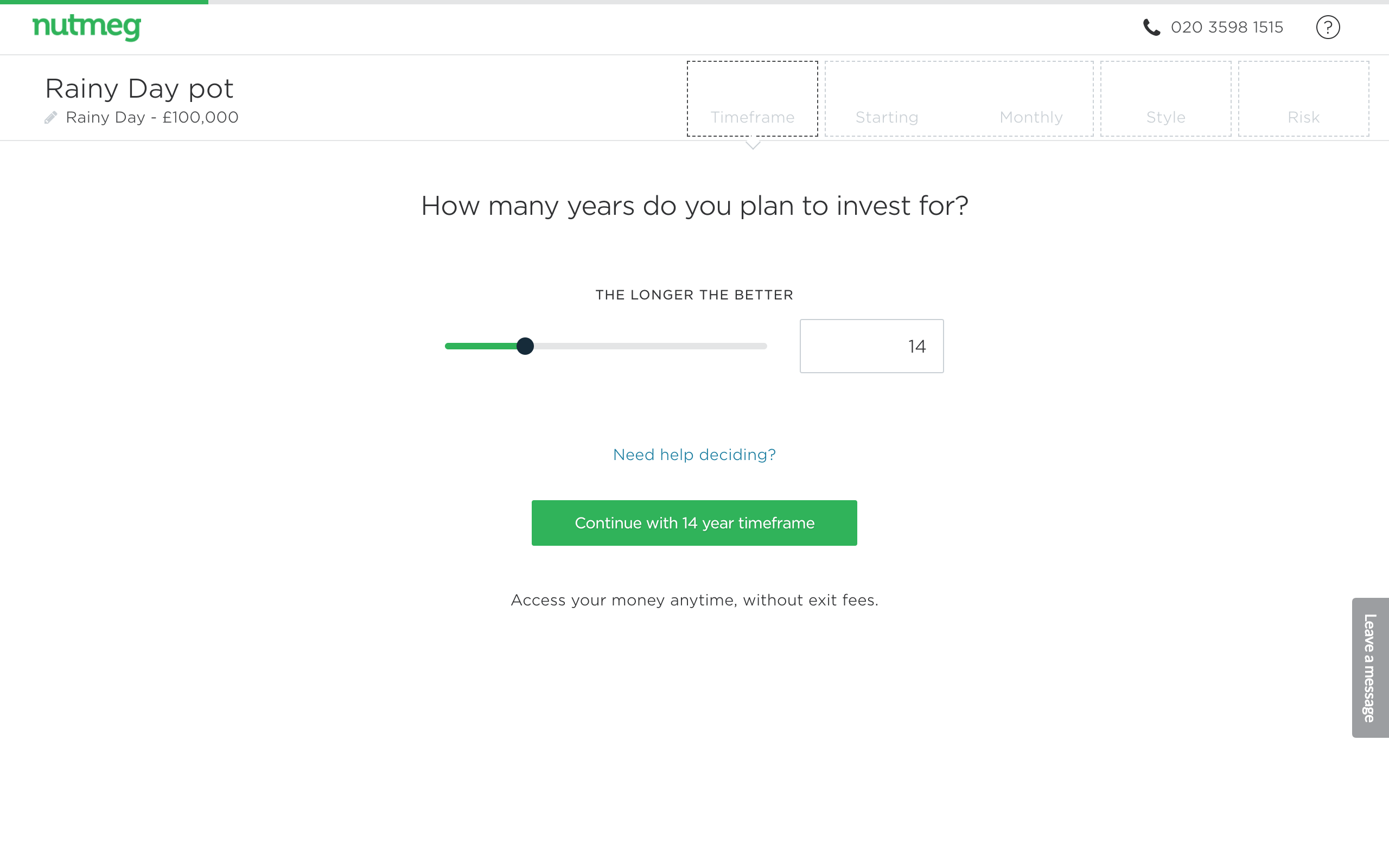
Task: Open the Leave a message side tab
Action: point(1370,668)
